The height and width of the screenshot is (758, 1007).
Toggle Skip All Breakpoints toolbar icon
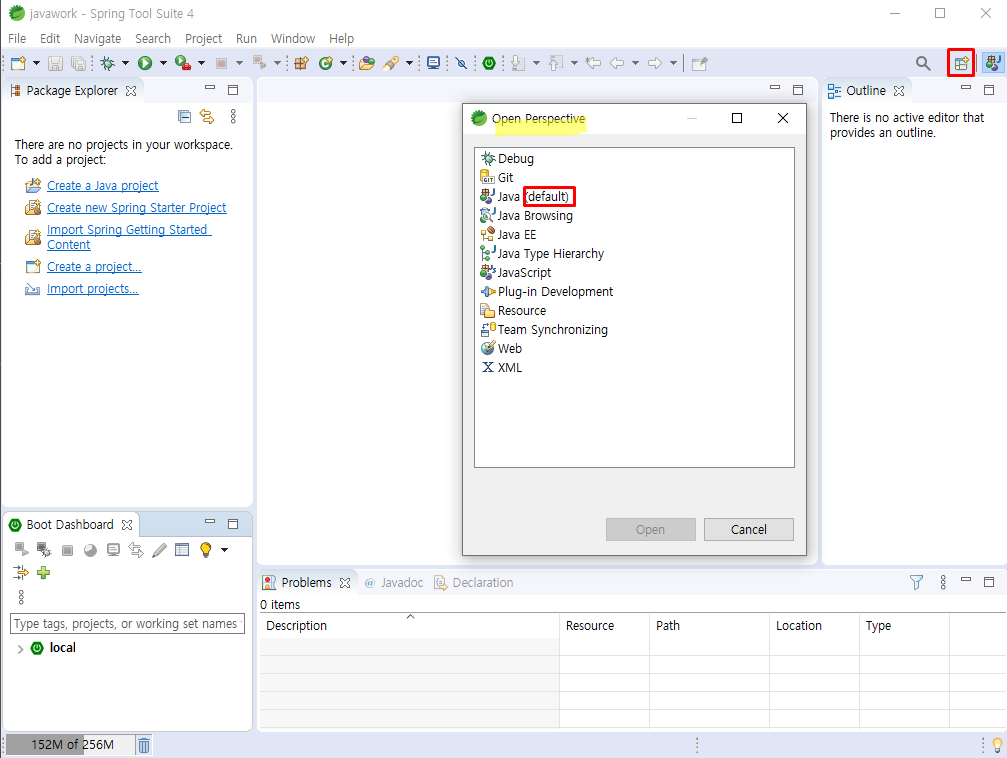pos(461,63)
